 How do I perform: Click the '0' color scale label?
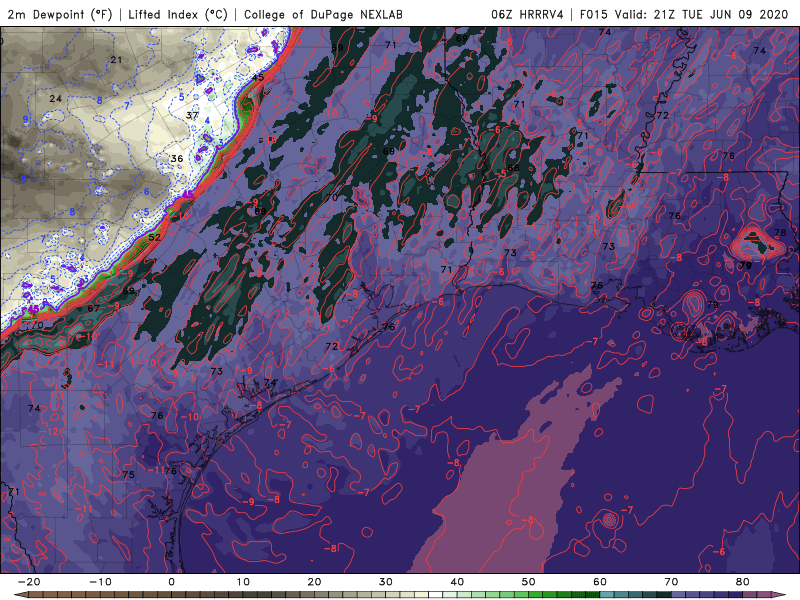tap(171, 582)
